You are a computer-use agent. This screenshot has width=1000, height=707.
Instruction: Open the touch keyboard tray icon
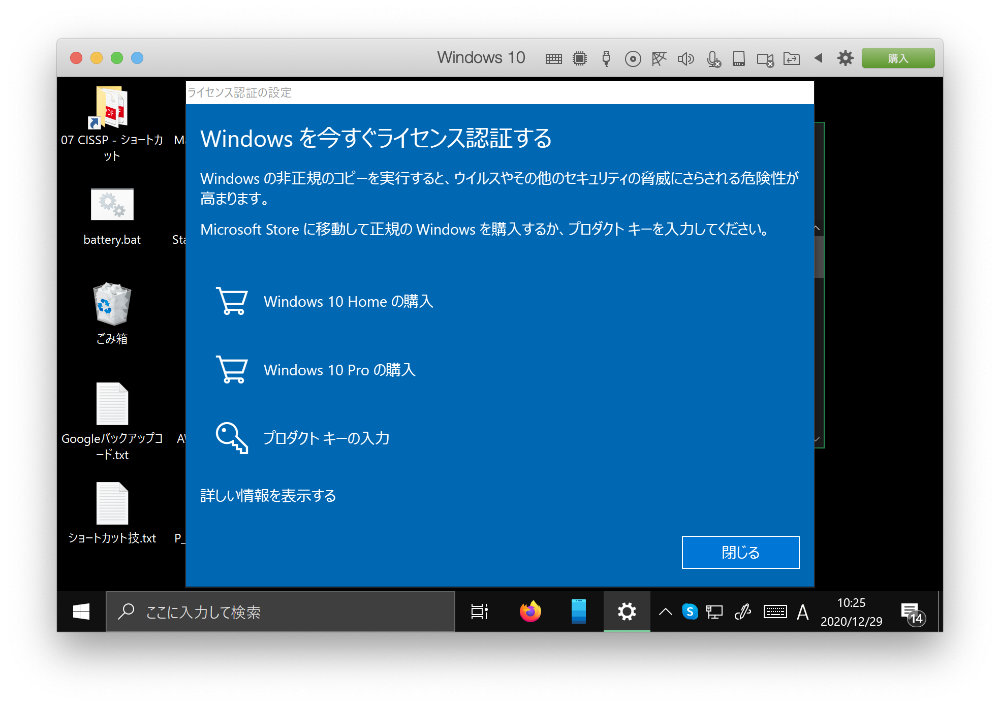click(775, 612)
